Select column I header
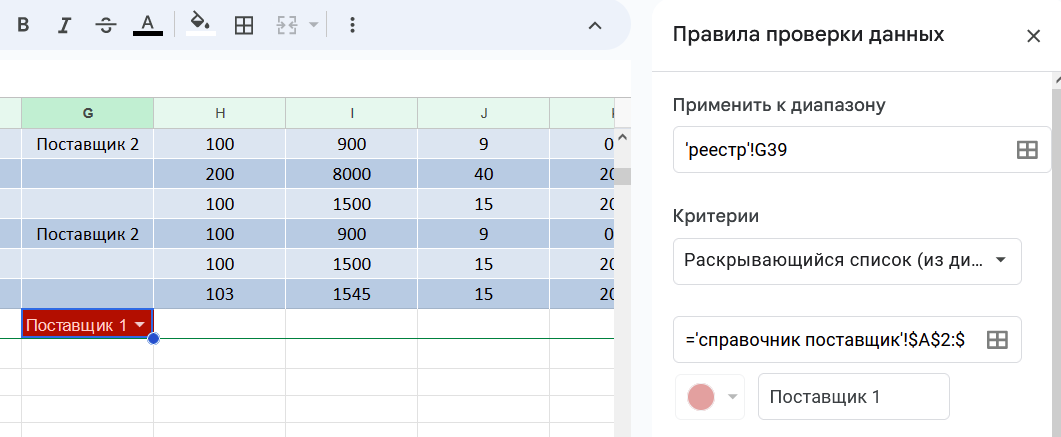This screenshot has height=437, width=1061. tap(351, 113)
